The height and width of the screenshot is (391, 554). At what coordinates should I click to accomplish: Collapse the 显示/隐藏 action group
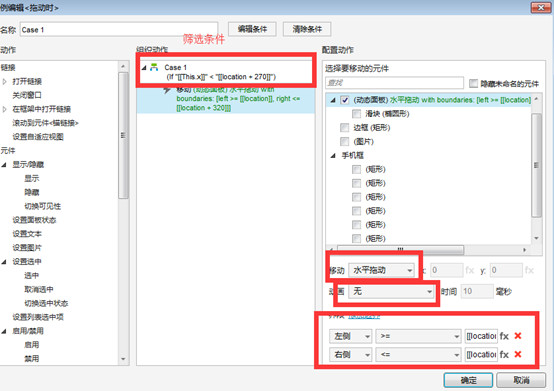point(4,165)
